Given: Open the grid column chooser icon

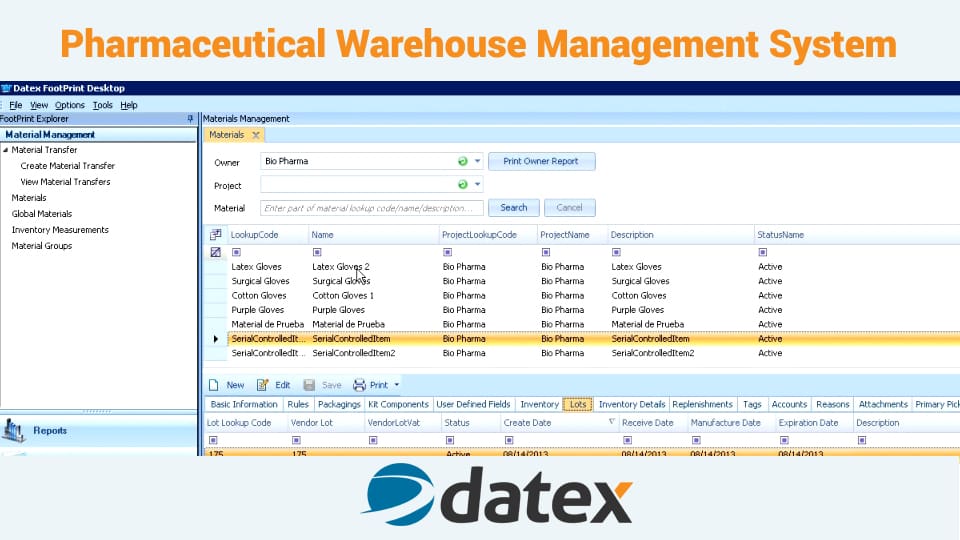Looking at the screenshot, I should [x=216, y=234].
